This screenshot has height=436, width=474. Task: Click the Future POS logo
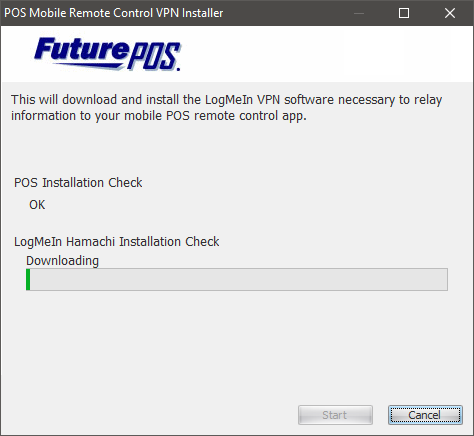click(x=107, y=54)
